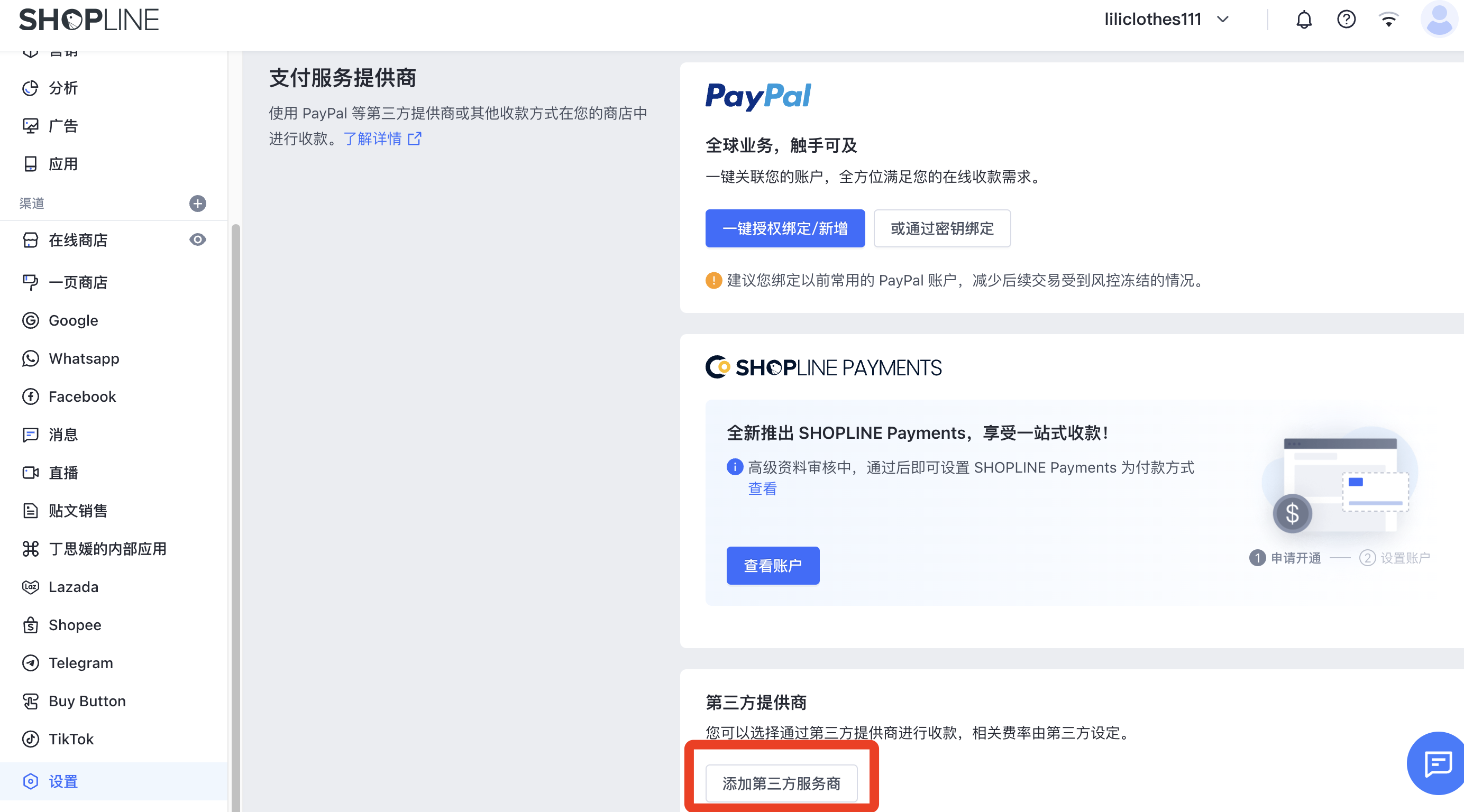The image size is (1464, 812).
Task: Click the PayPal one-click authorize bind button
Action: pos(784,228)
